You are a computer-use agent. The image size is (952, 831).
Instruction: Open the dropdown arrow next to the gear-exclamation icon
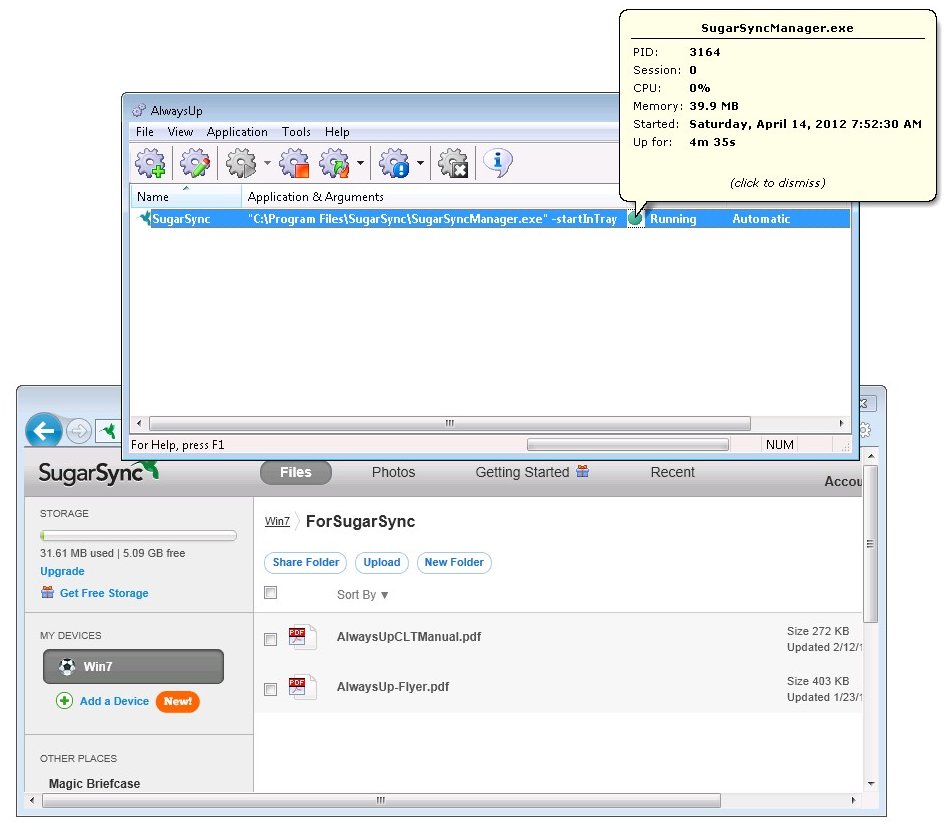pyautogui.click(x=420, y=163)
